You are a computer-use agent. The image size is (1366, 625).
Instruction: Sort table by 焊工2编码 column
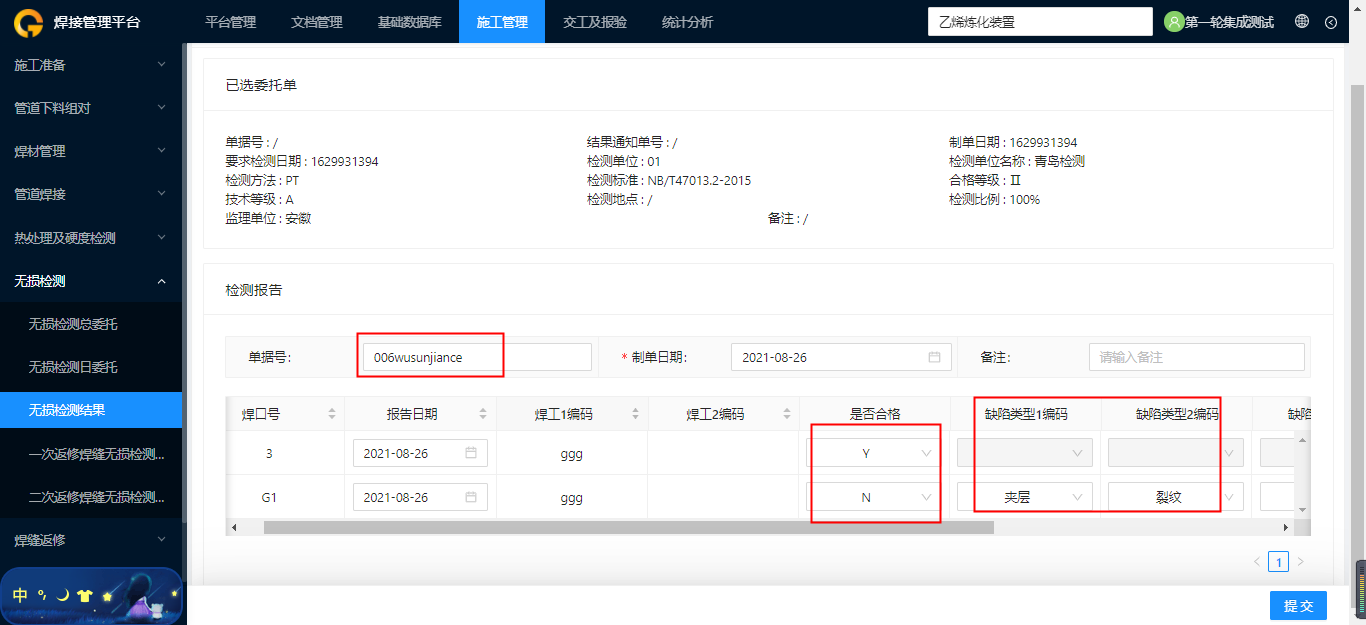click(x=787, y=414)
